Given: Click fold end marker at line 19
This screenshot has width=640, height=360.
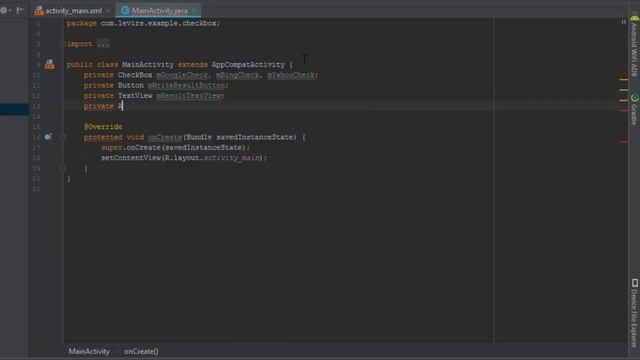Looking at the screenshot, I should pyautogui.click(x=62, y=168).
